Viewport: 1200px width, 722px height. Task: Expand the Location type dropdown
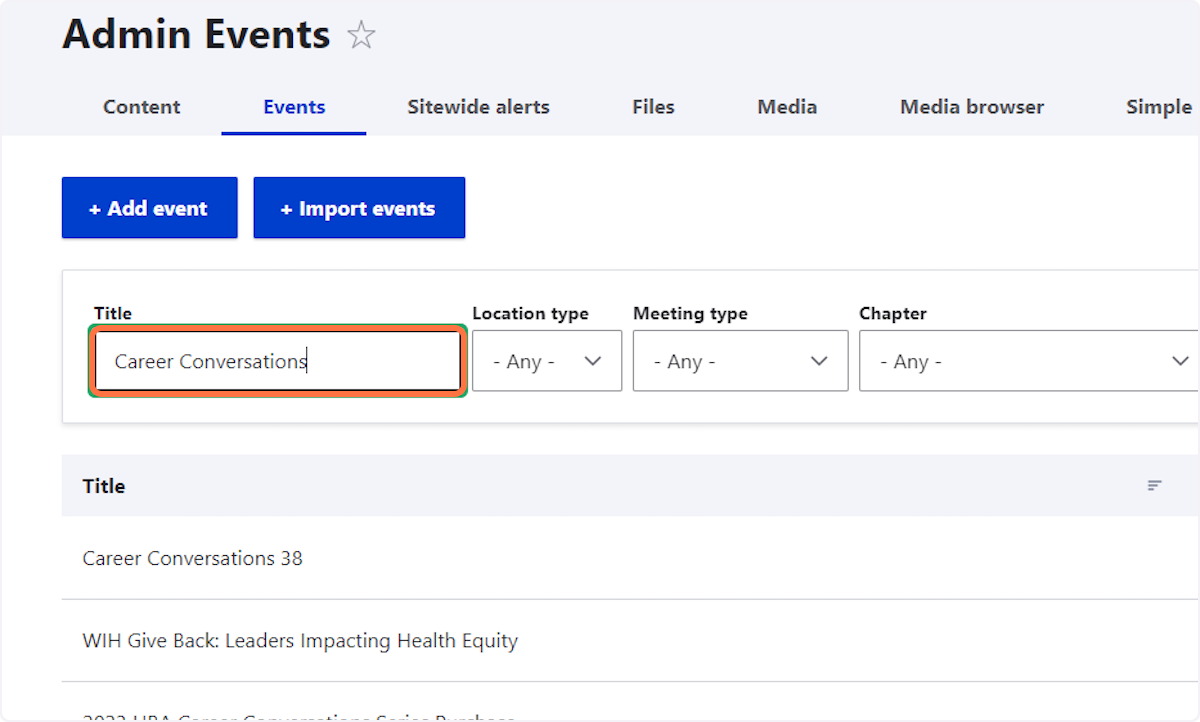[x=547, y=361]
